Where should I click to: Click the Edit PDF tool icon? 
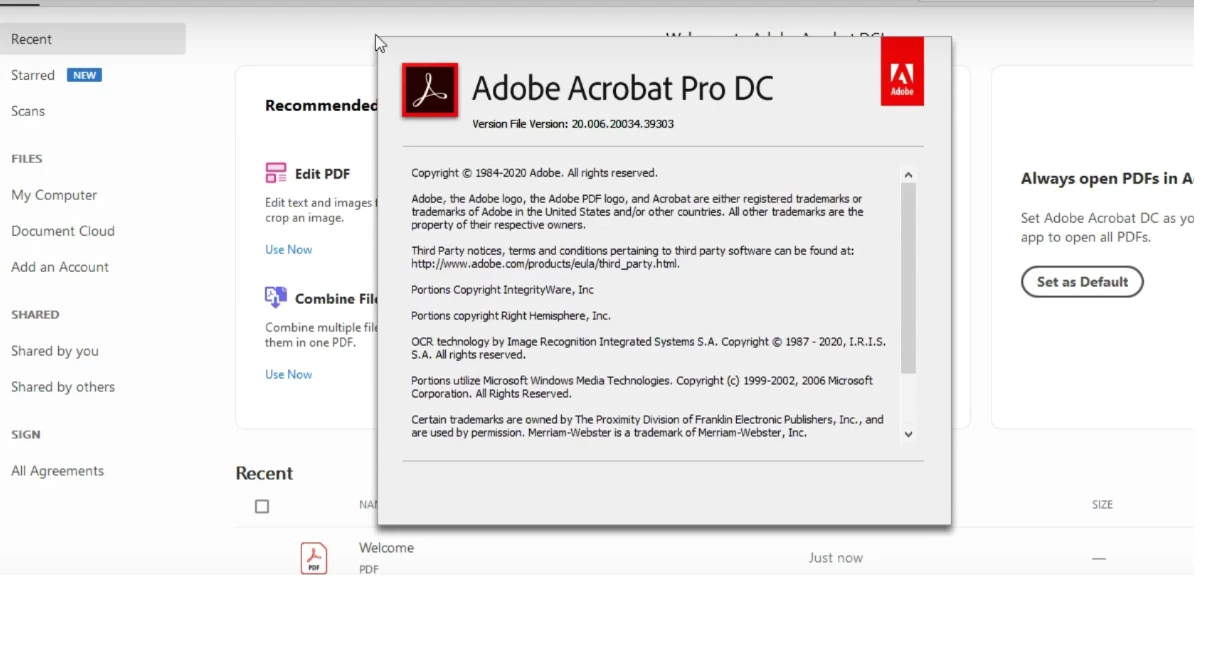click(x=276, y=173)
